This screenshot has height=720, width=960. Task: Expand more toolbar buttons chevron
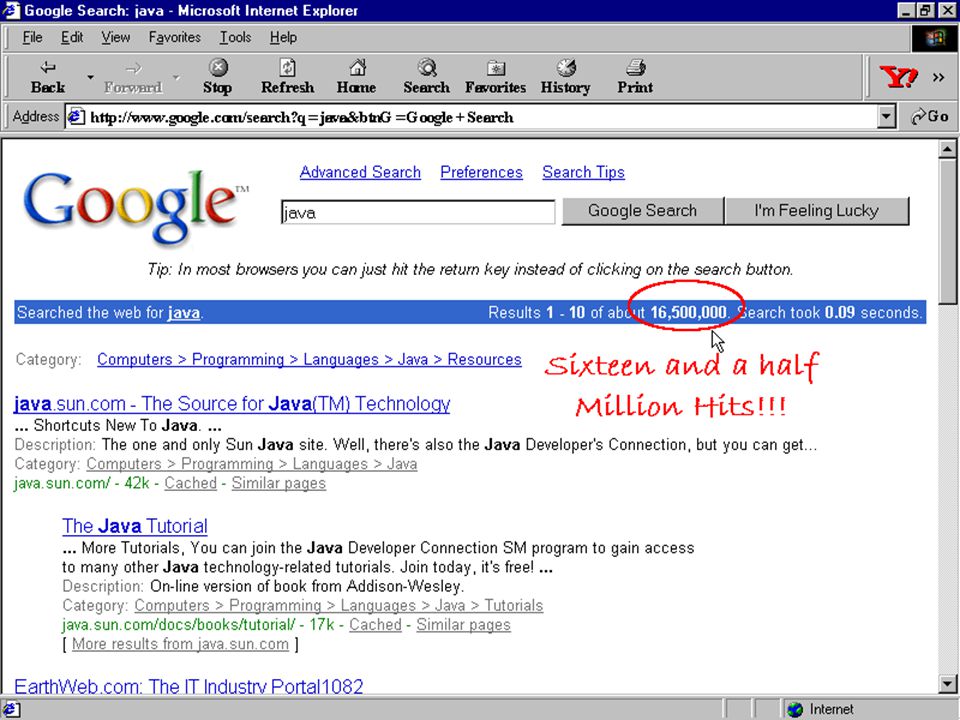[938, 77]
